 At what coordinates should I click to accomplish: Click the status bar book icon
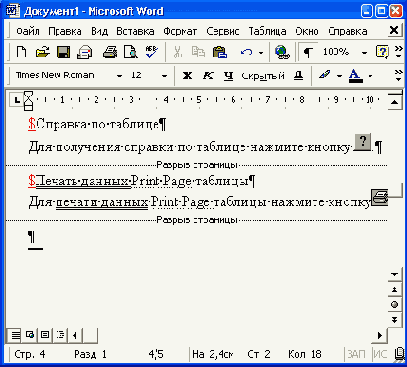click(399, 354)
